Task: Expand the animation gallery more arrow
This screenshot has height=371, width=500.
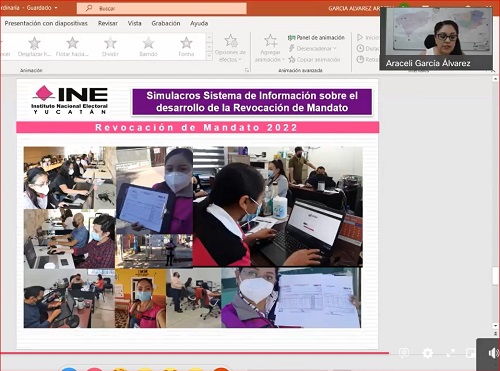Action: 209,56
